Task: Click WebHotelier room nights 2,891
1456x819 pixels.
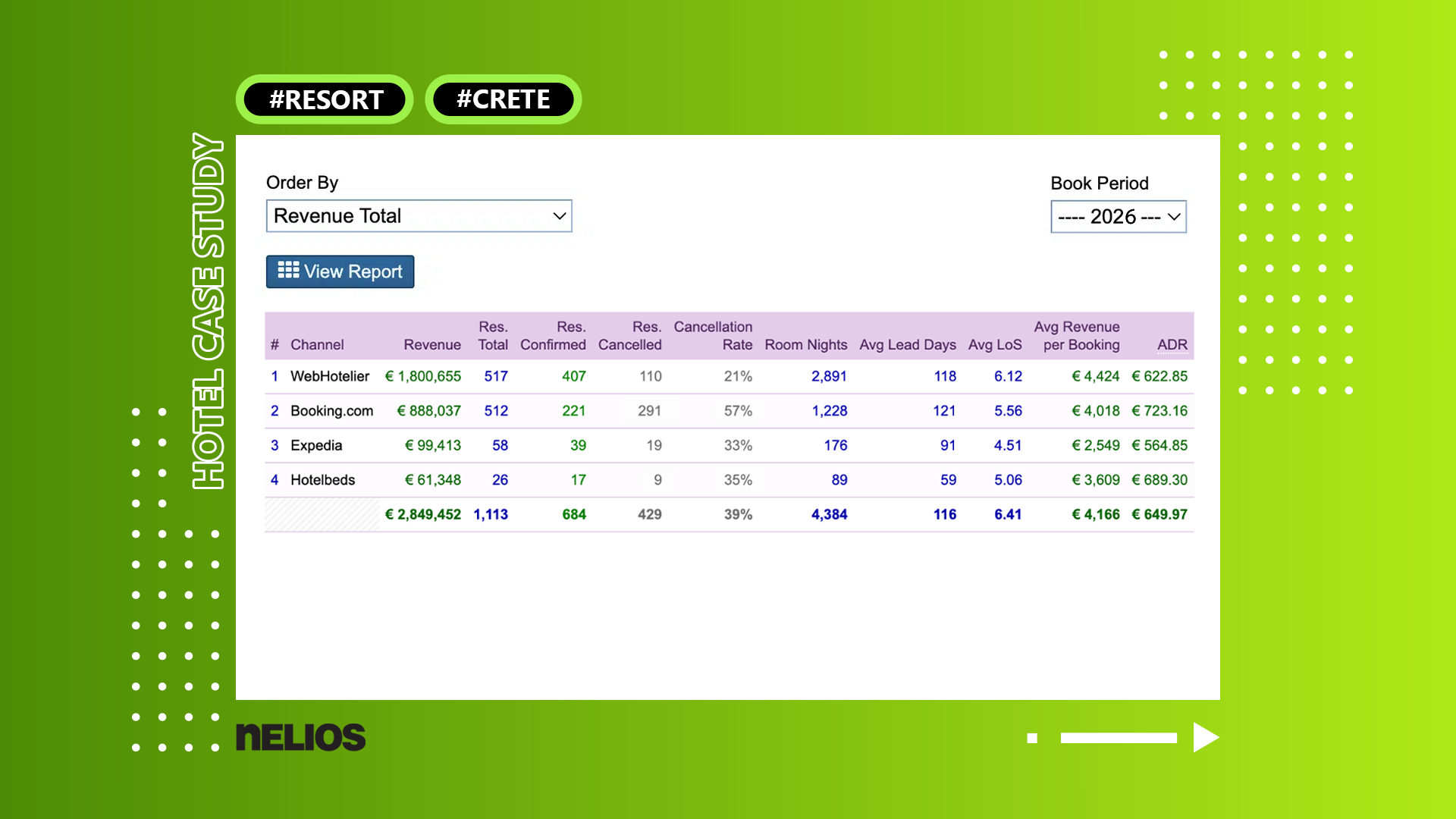Action: pyautogui.click(x=830, y=376)
